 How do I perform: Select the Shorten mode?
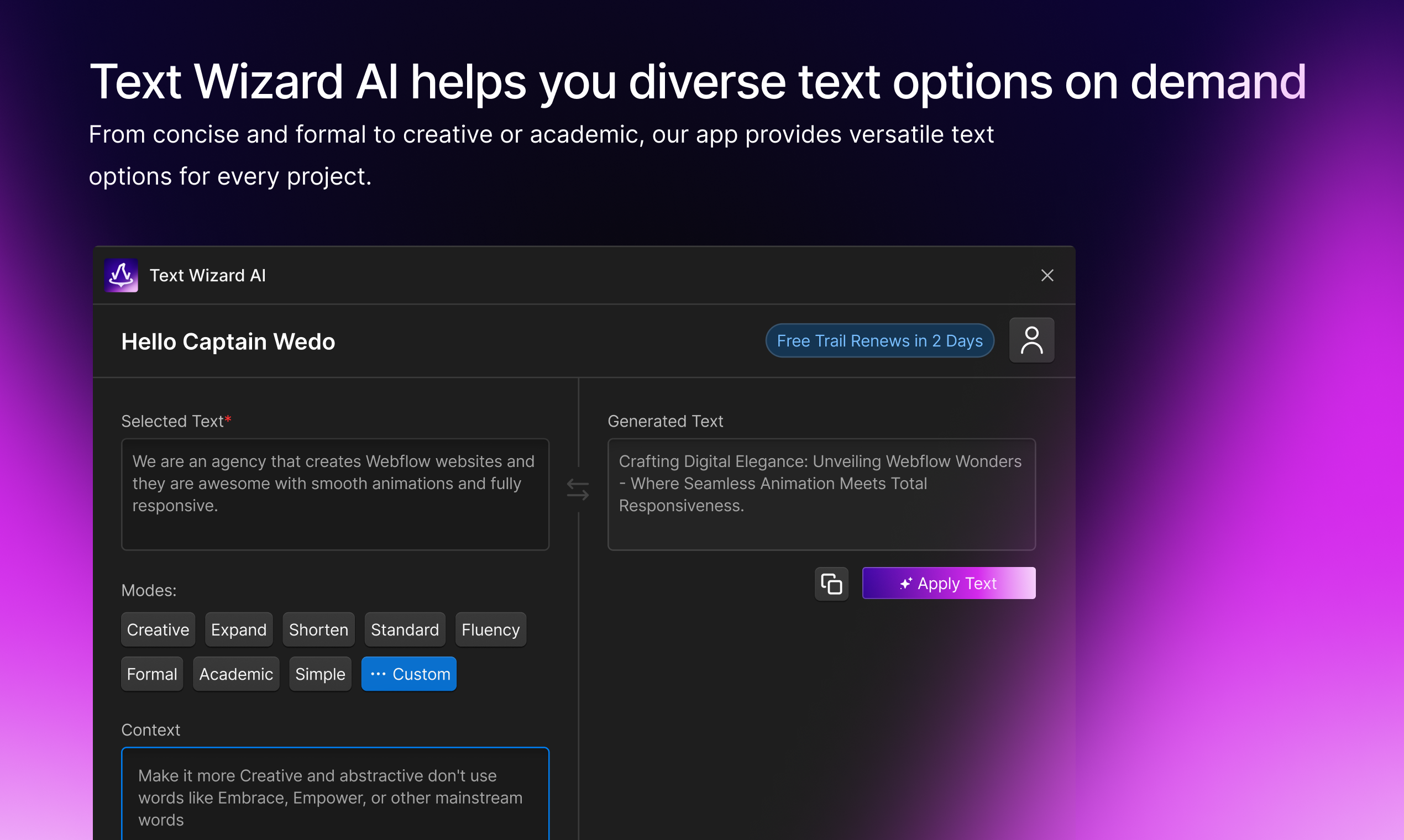coord(318,629)
